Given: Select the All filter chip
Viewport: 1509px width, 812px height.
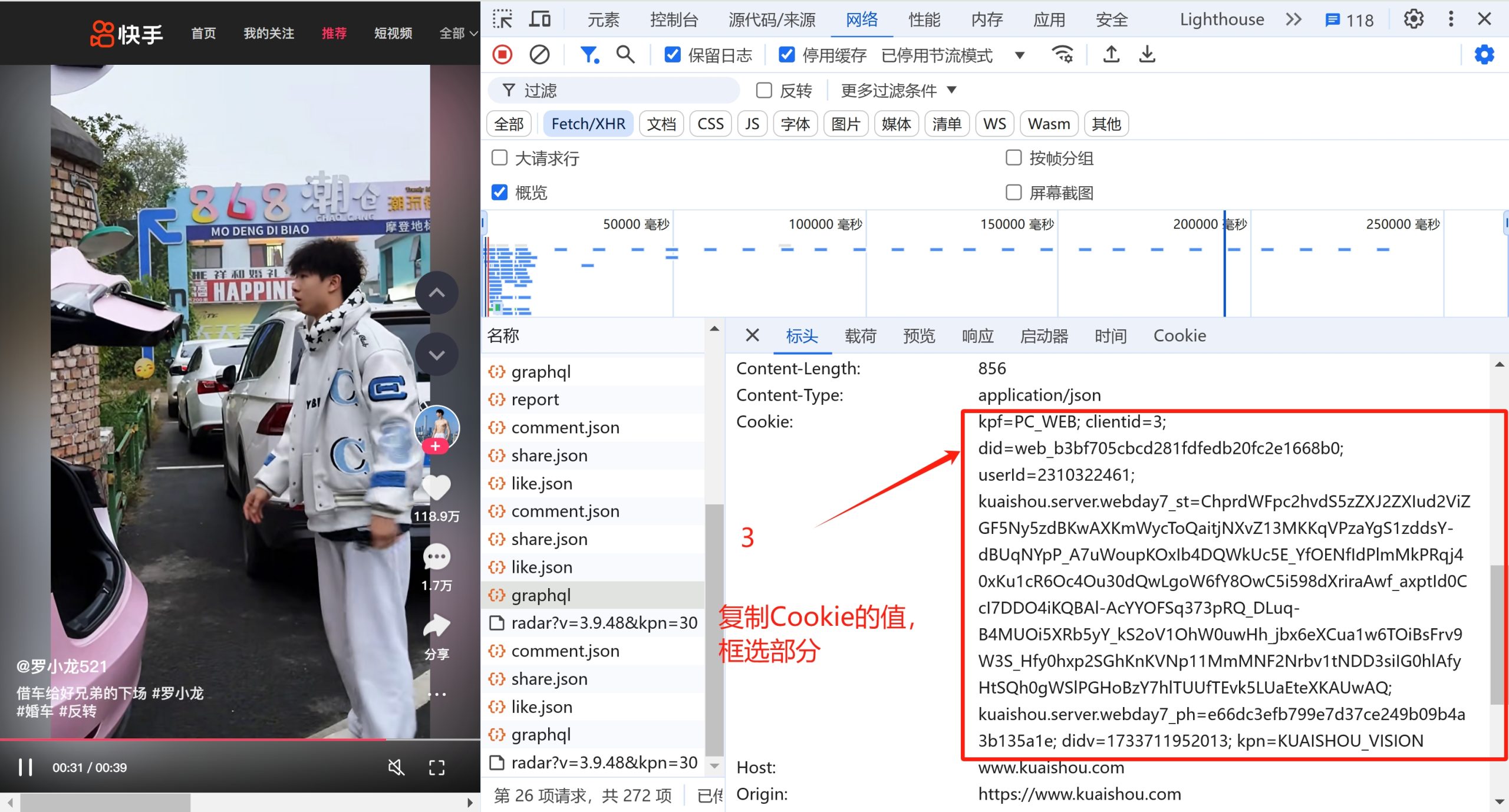Looking at the screenshot, I should (509, 124).
